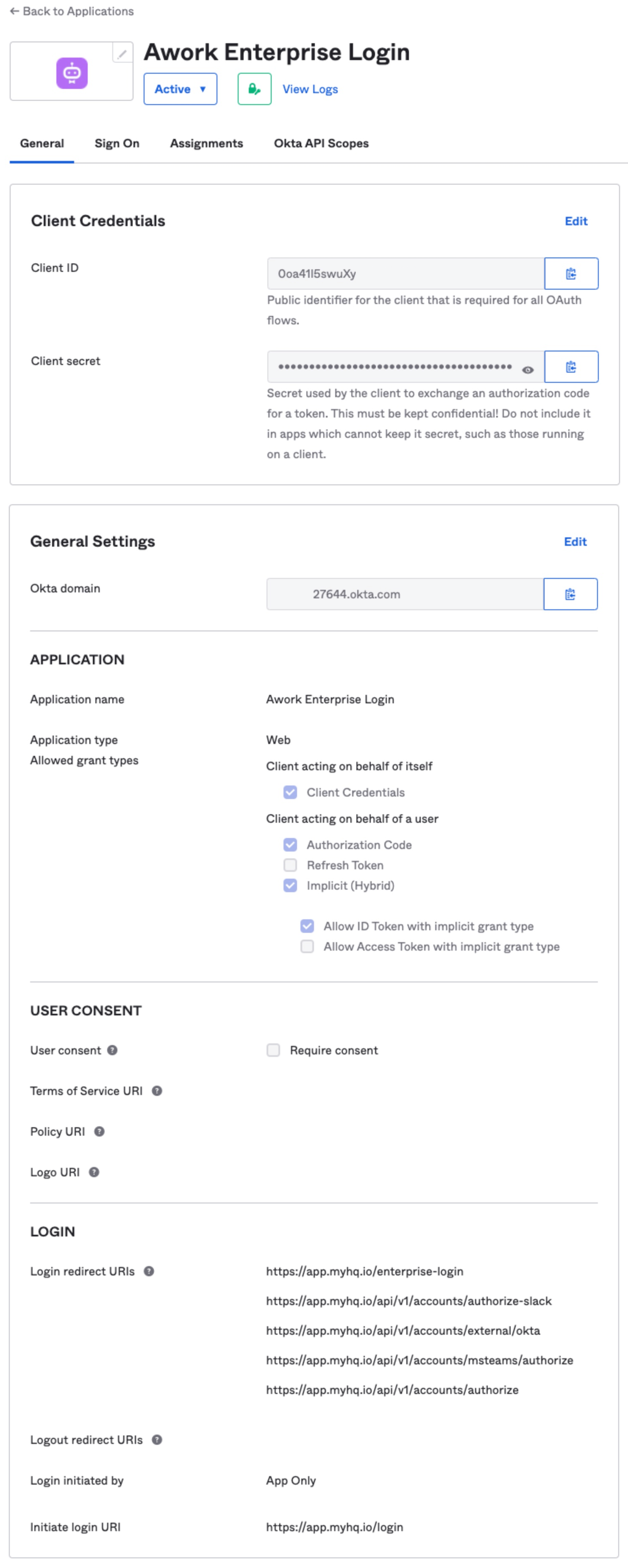The image size is (628, 1568).
Task: Toggle Allow ID Token with implicit grant
Action: coord(307,926)
